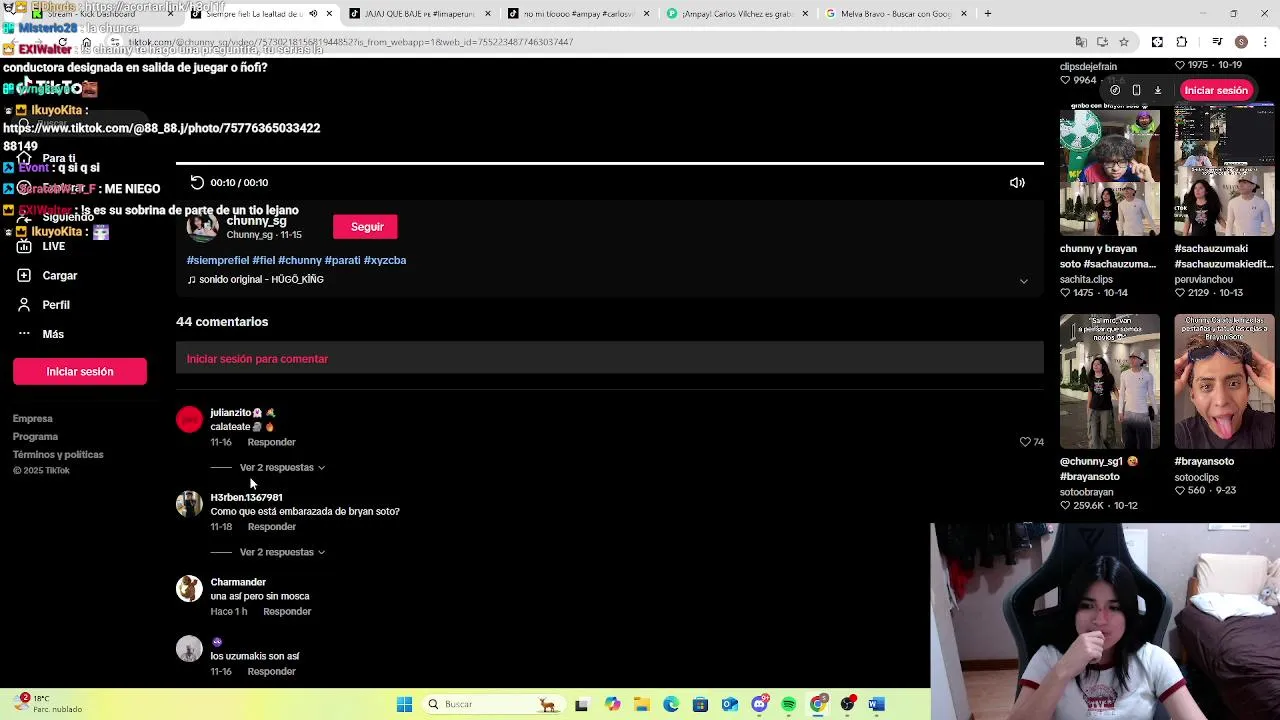Reply to Charmander's comment
Screen dimensions: 1280x720
click(x=287, y=611)
